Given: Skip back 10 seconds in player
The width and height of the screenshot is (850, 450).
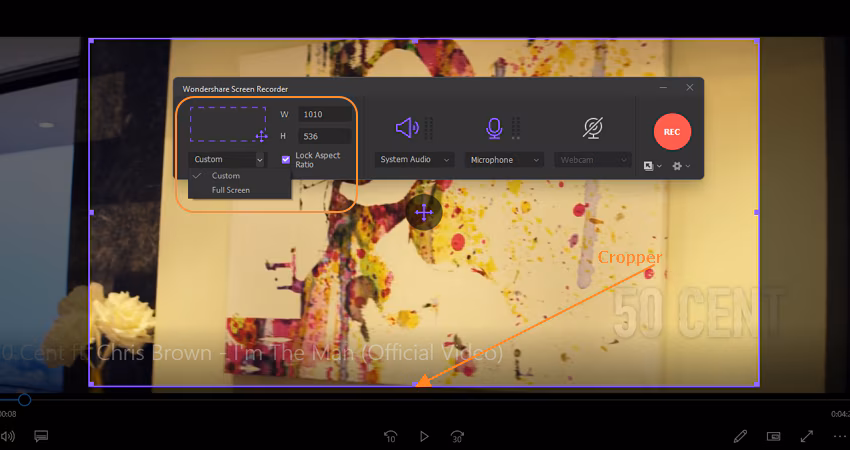Looking at the screenshot, I should pyautogui.click(x=390, y=436).
